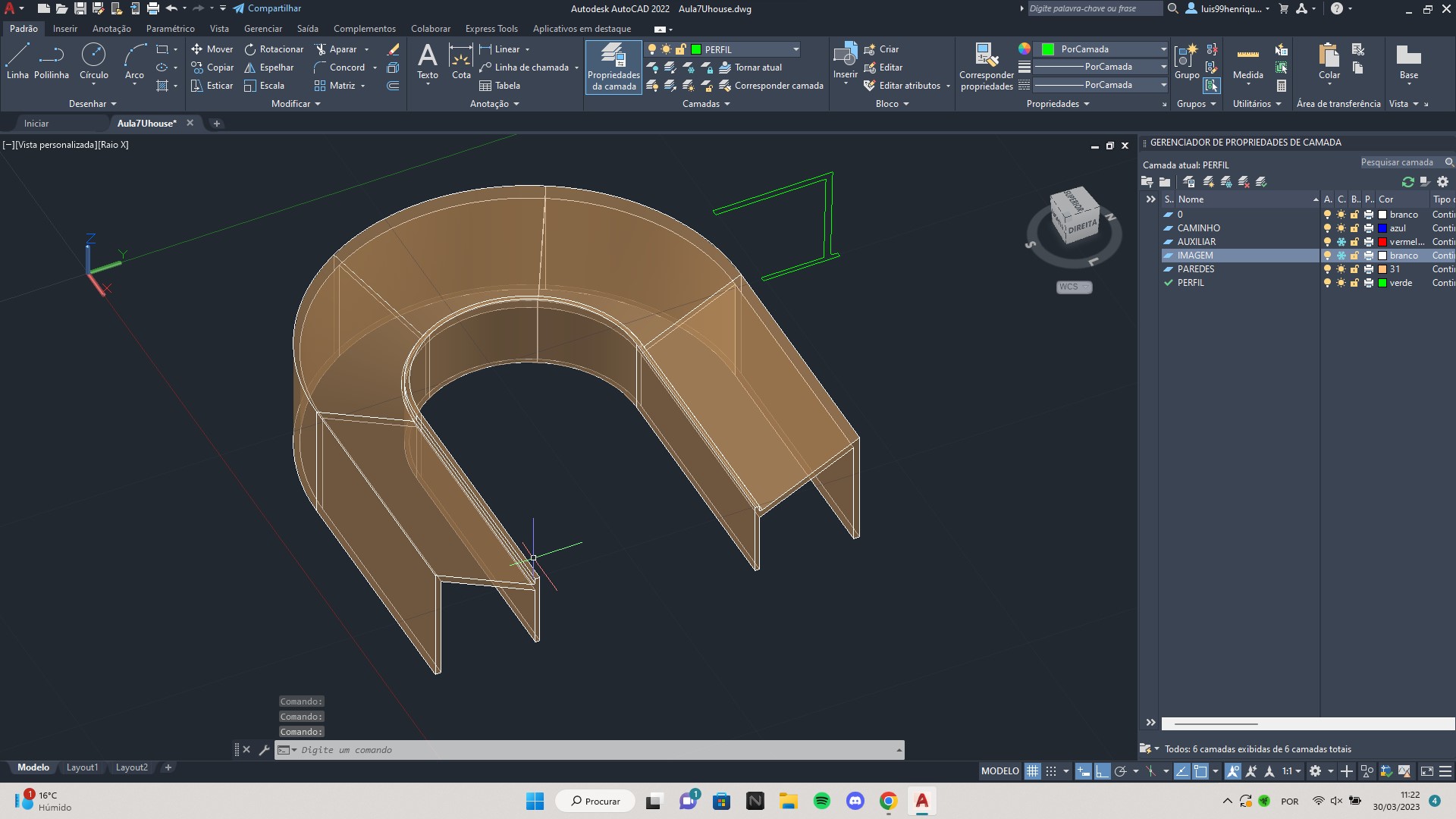Click the ViewCube DIREITA face

click(1083, 226)
